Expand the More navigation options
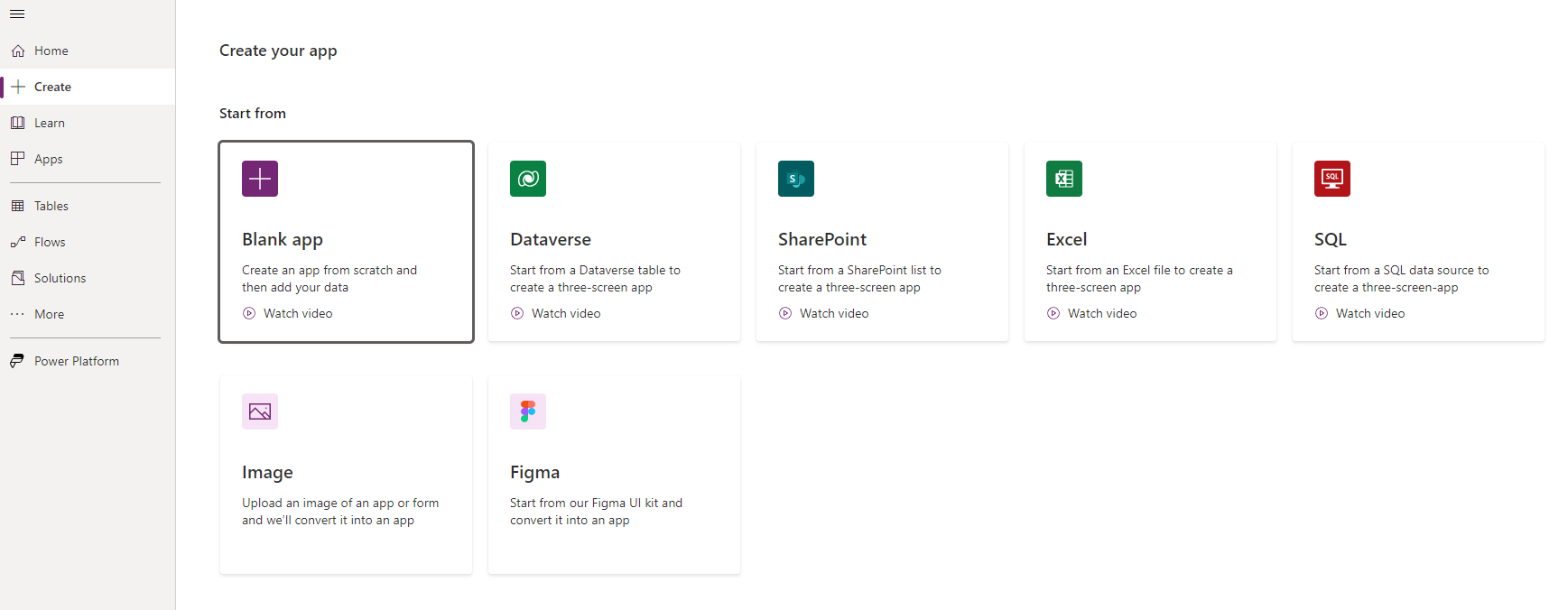The height and width of the screenshot is (610, 1568). [x=88, y=314]
